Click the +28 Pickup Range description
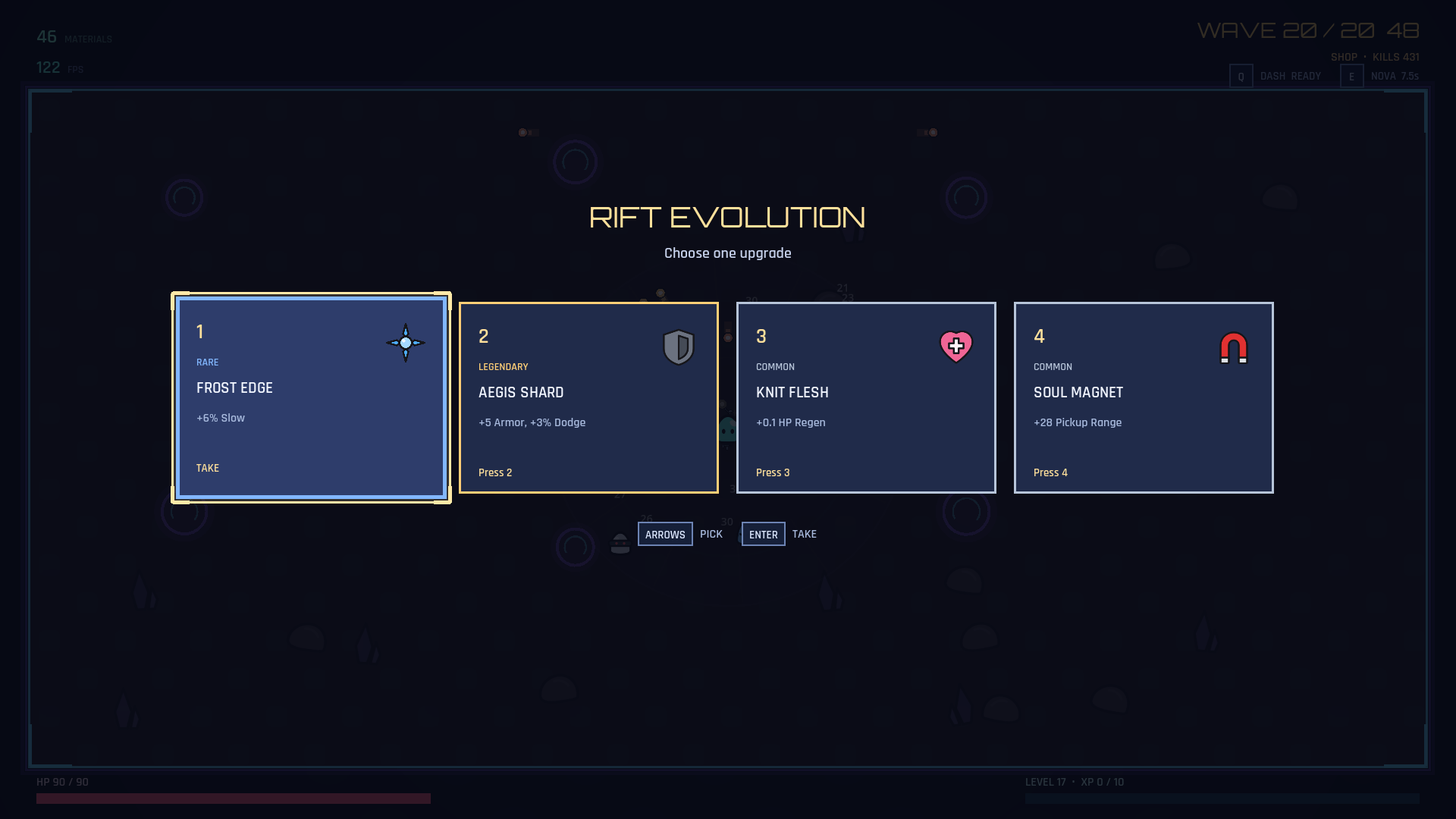Image resolution: width=1456 pixels, height=819 pixels. (x=1078, y=422)
